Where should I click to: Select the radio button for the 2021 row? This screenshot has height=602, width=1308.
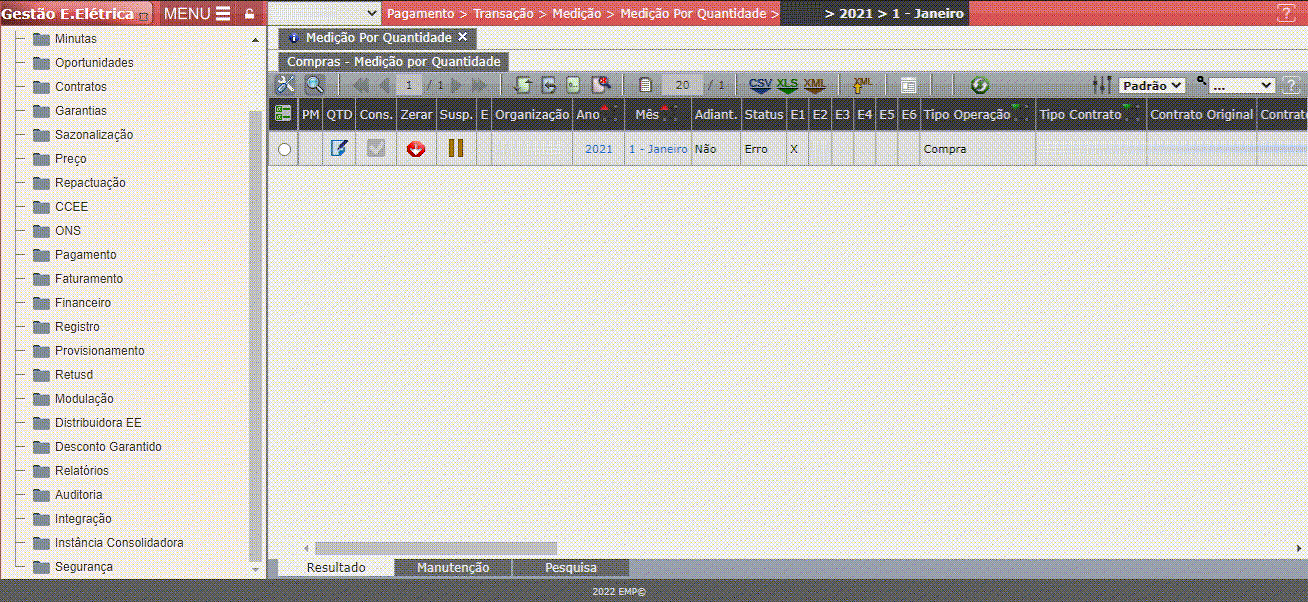pos(284,149)
